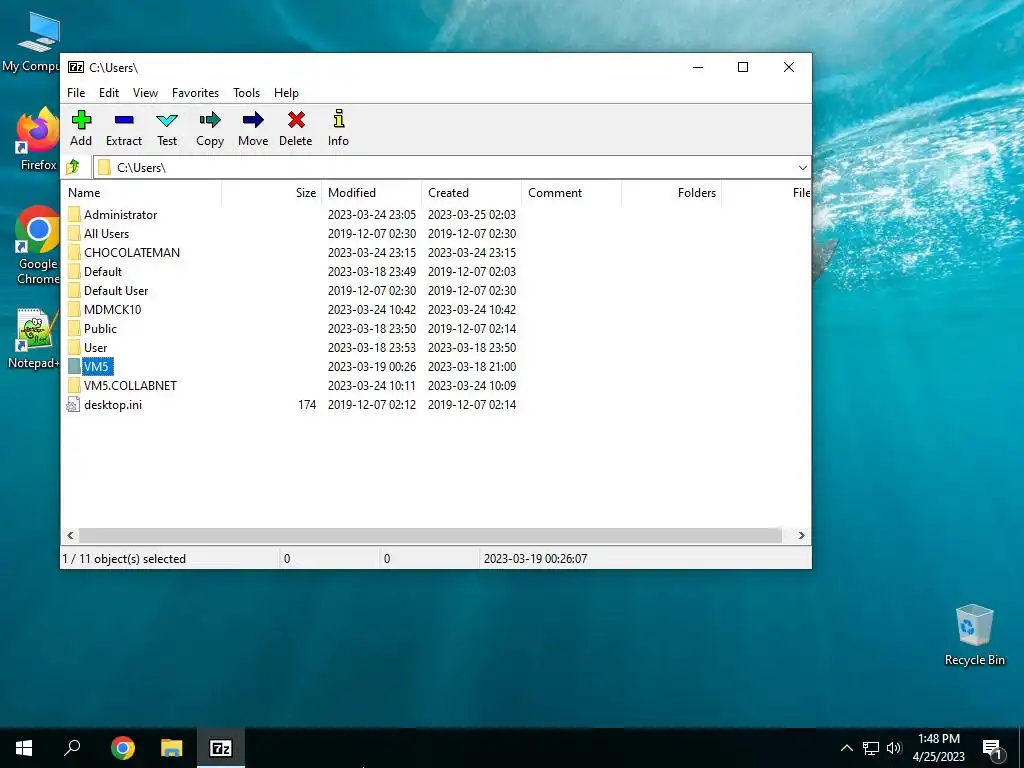The image size is (1024, 768).
Task: Click the VM5.COLLABNET folder icon
Action: click(x=74, y=385)
